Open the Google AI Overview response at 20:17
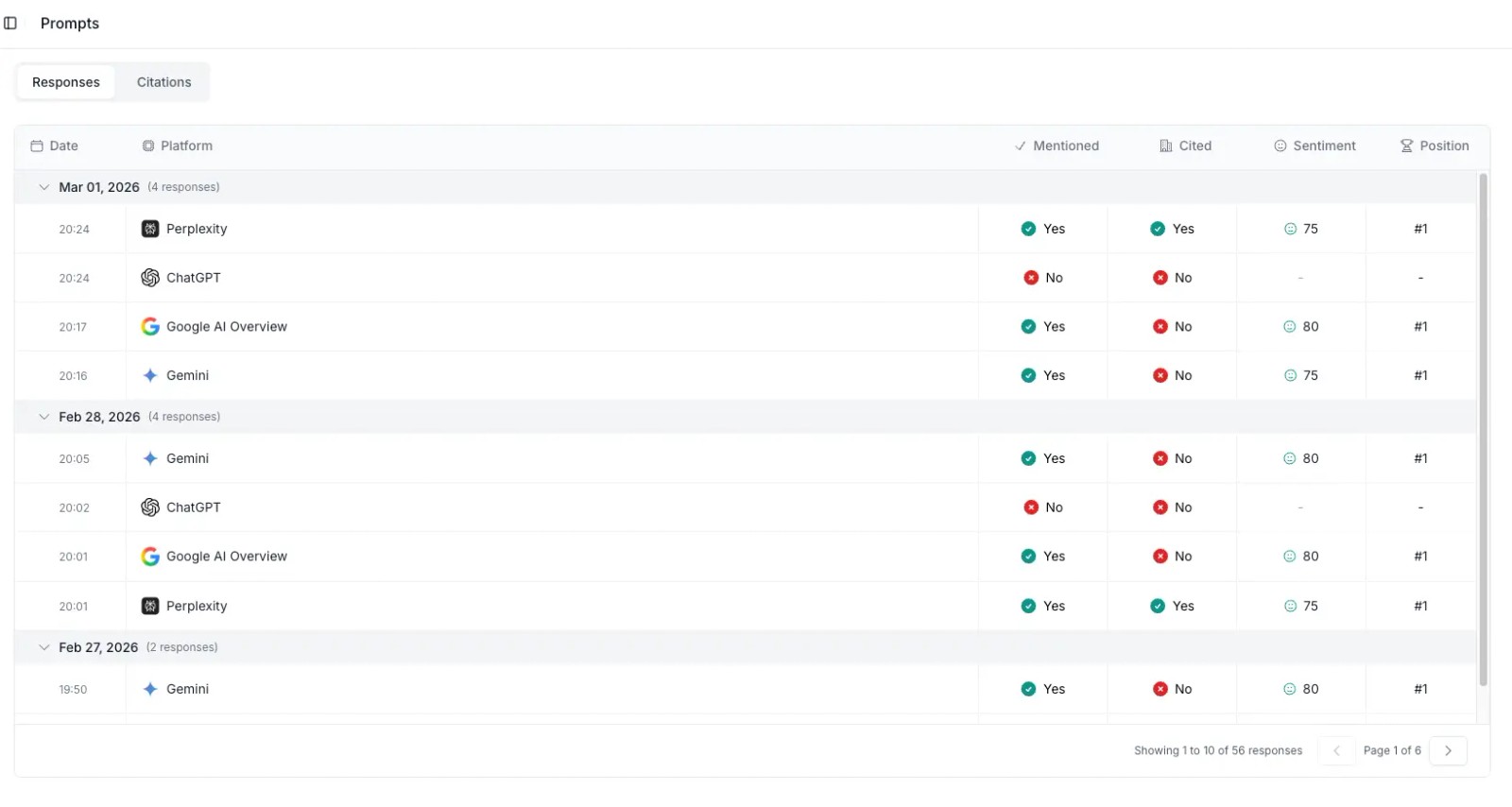Screen dimensions: 1512x807 pos(745,326)
